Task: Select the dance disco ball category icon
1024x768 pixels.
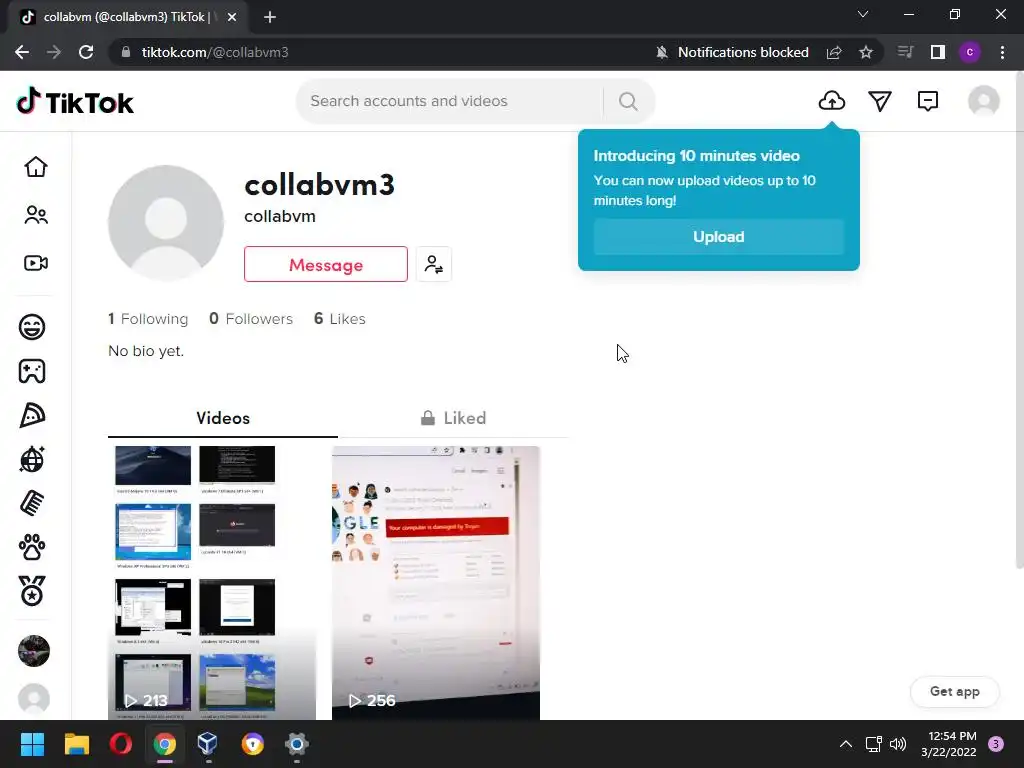Action: tap(32, 459)
